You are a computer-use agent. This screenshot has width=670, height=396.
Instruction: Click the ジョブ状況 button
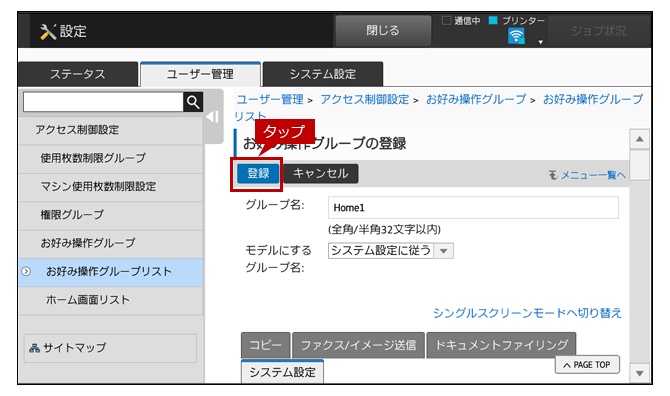tap(599, 31)
